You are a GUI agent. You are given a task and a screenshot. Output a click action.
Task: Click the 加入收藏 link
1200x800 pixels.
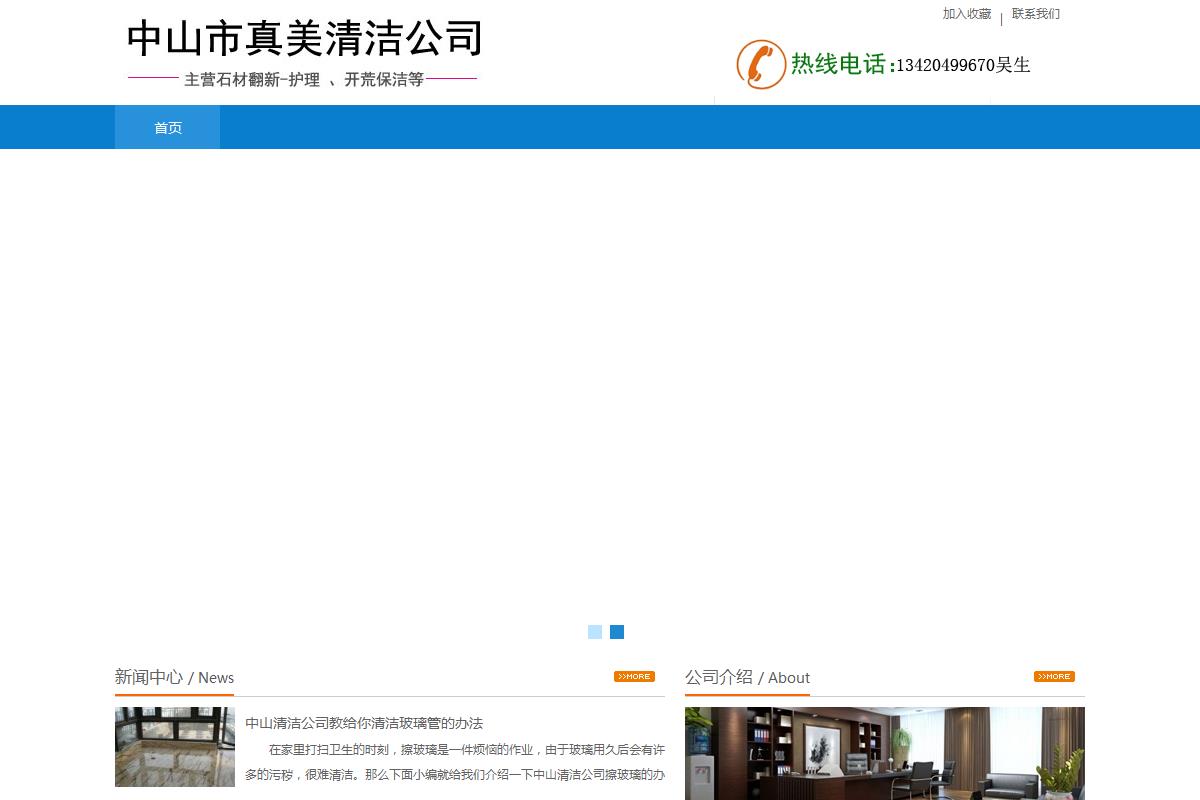pos(967,14)
